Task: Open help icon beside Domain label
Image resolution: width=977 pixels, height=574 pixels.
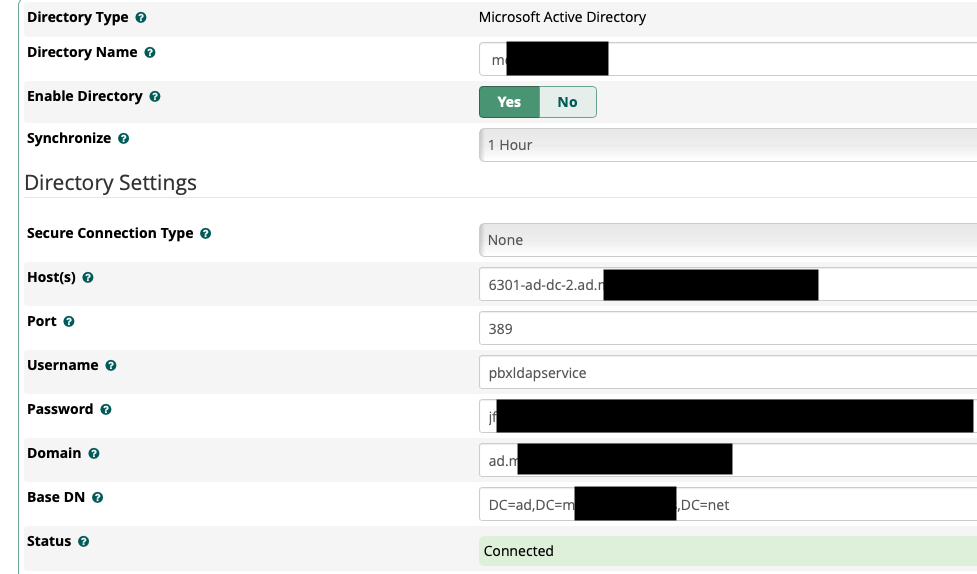Action: tap(94, 454)
